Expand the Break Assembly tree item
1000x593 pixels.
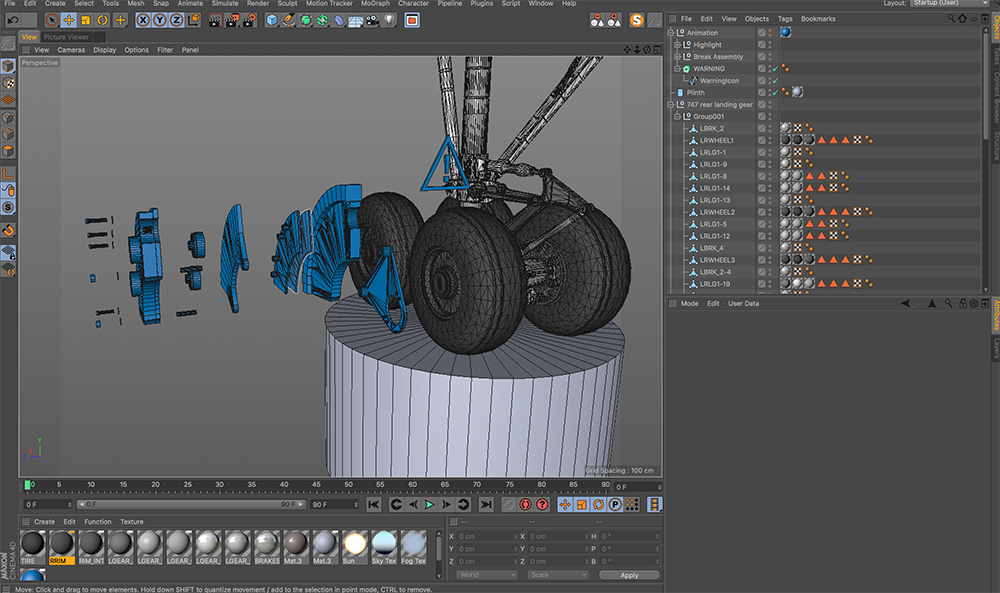(677, 57)
